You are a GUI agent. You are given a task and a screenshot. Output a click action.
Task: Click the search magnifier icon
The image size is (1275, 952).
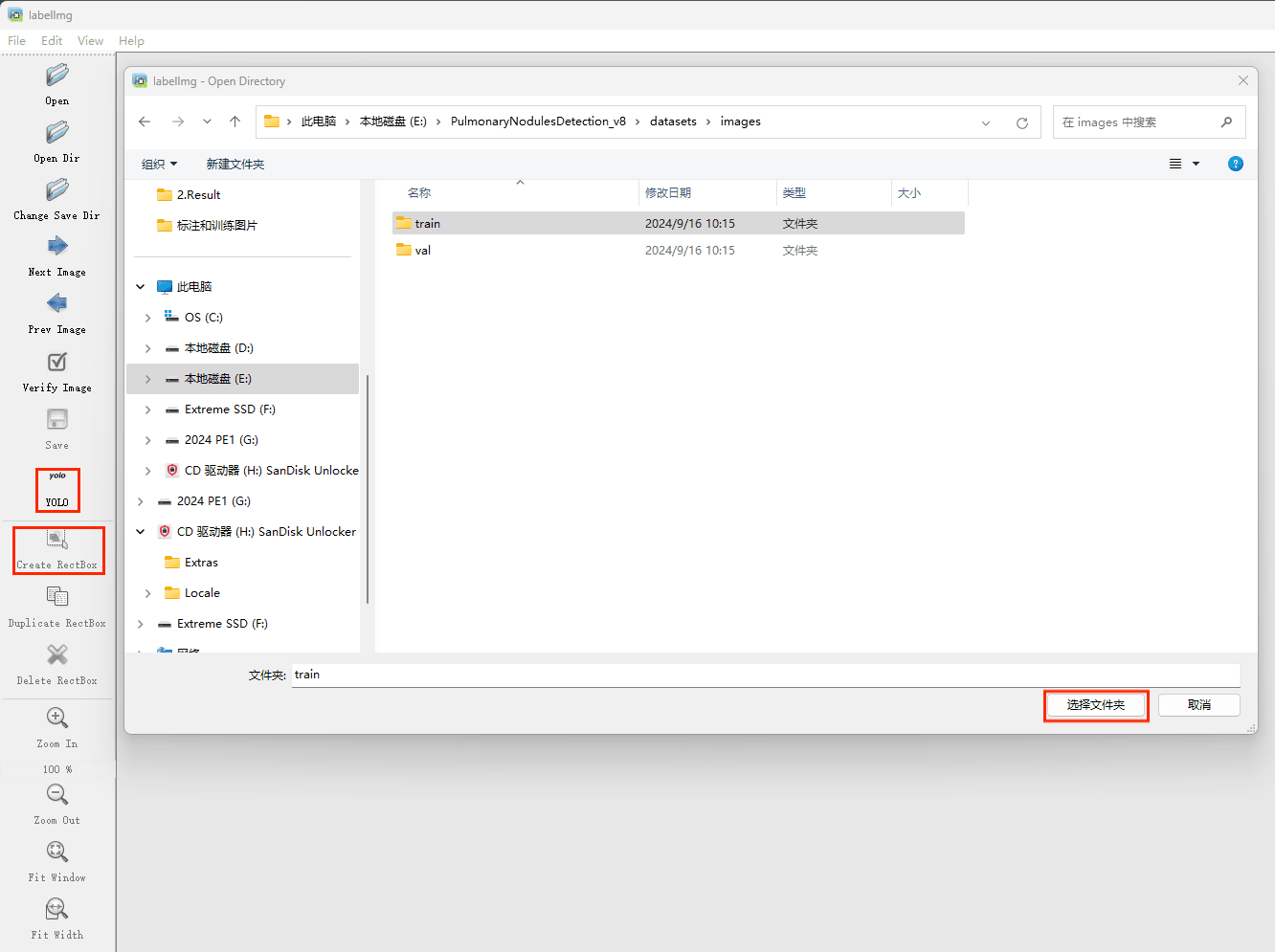pos(1226,122)
